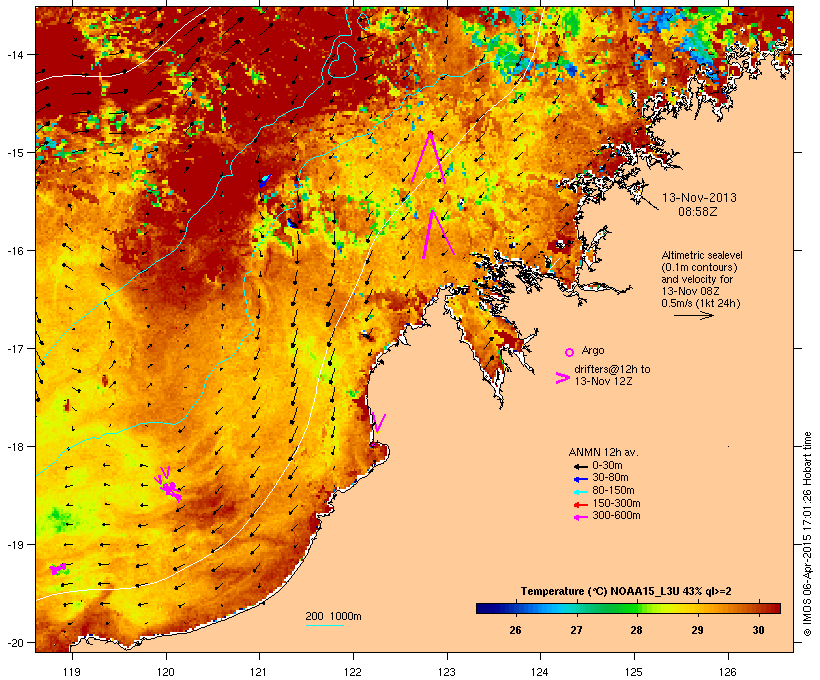Click the magenta drifter cluster near 120 longitude
Screen dimensions: 820x680
coord(168,485)
